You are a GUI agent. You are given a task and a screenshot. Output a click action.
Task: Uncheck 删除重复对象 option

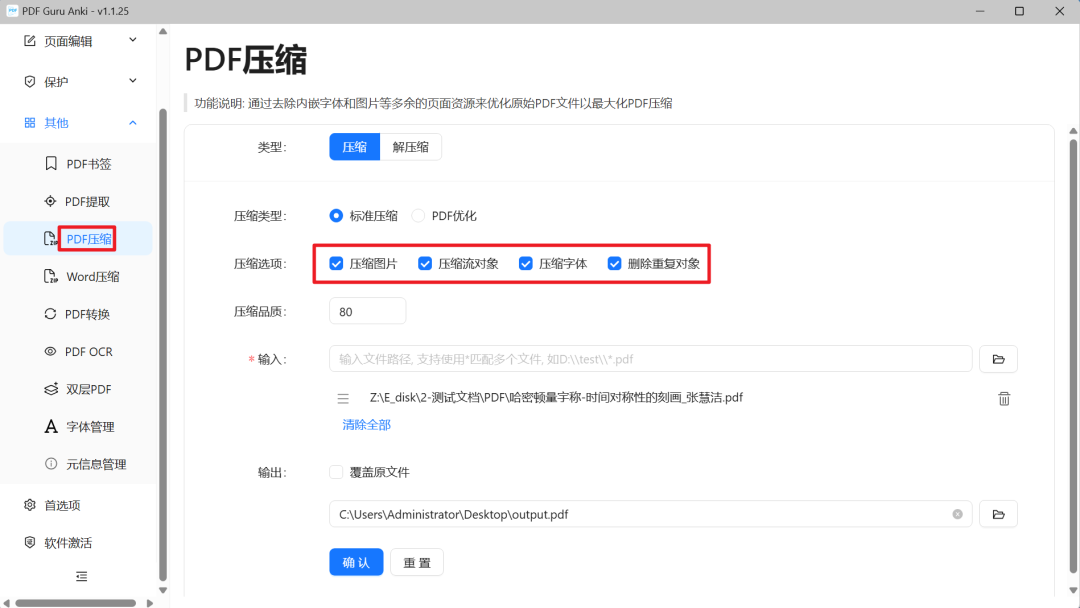pyautogui.click(x=615, y=263)
